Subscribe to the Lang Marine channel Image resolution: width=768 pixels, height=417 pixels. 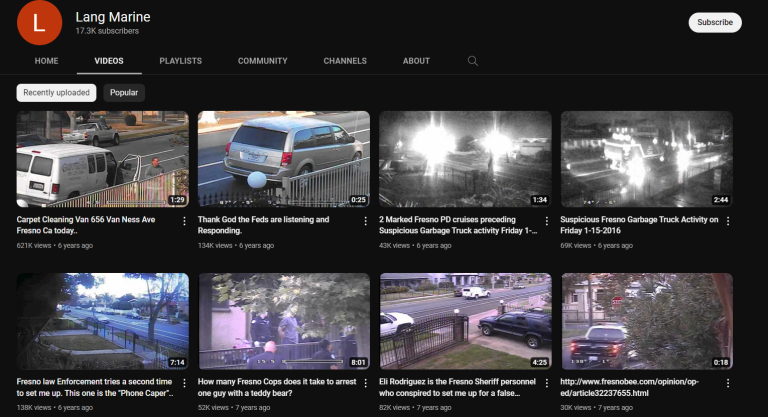pos(715,23)
